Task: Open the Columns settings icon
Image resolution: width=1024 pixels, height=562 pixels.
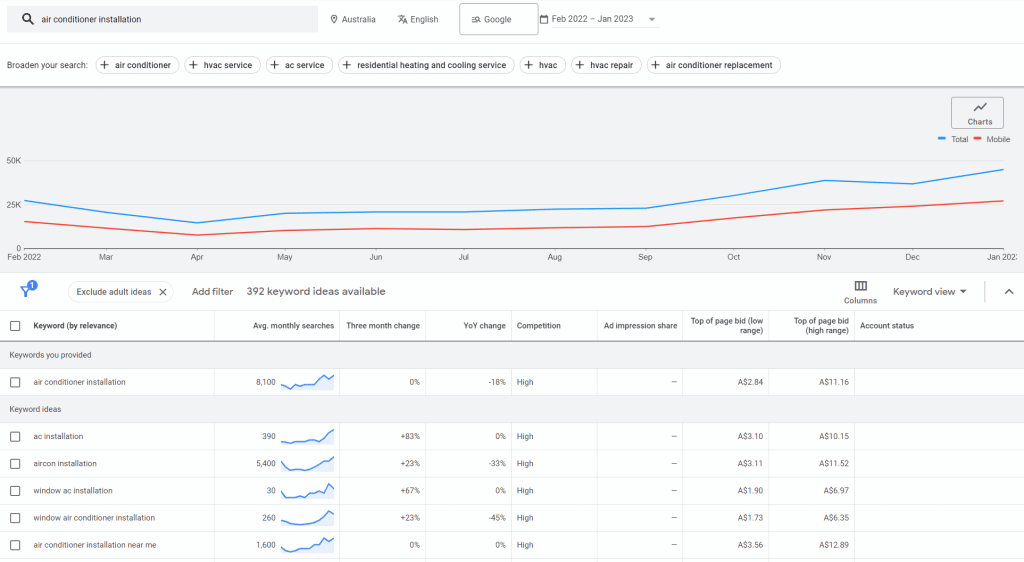Action: coord(860,286)
